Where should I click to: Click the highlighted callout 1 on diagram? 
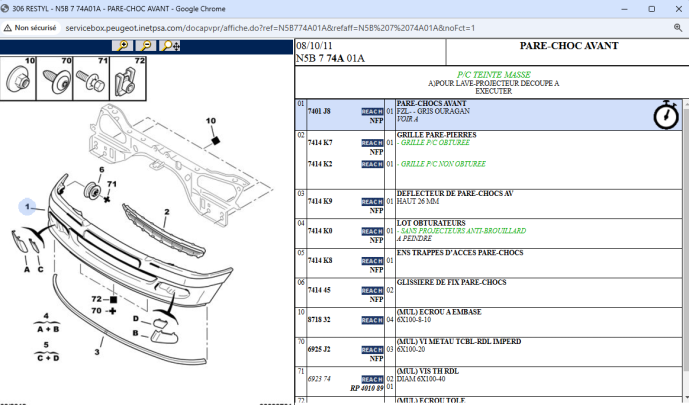(27, 206)
